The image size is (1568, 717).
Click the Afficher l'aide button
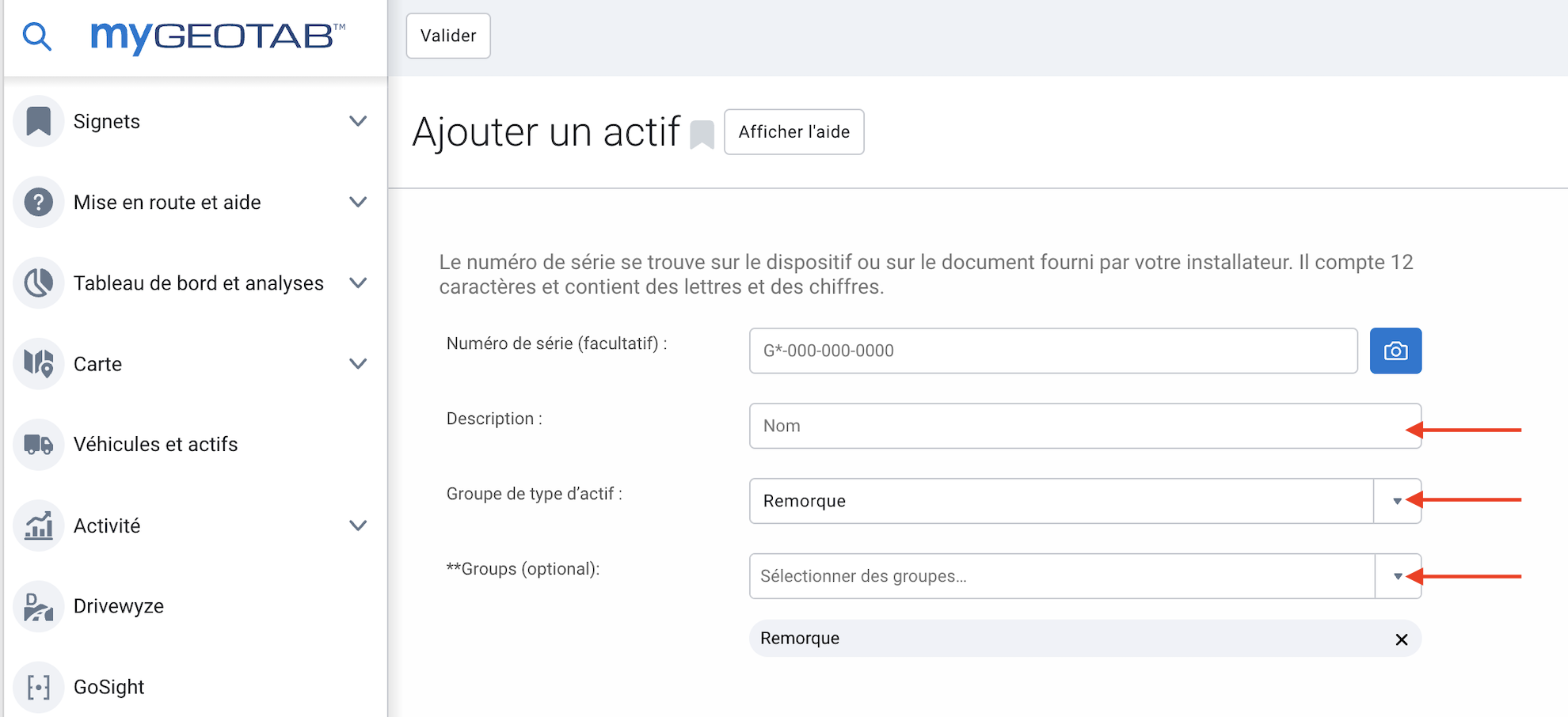point(794,131)
